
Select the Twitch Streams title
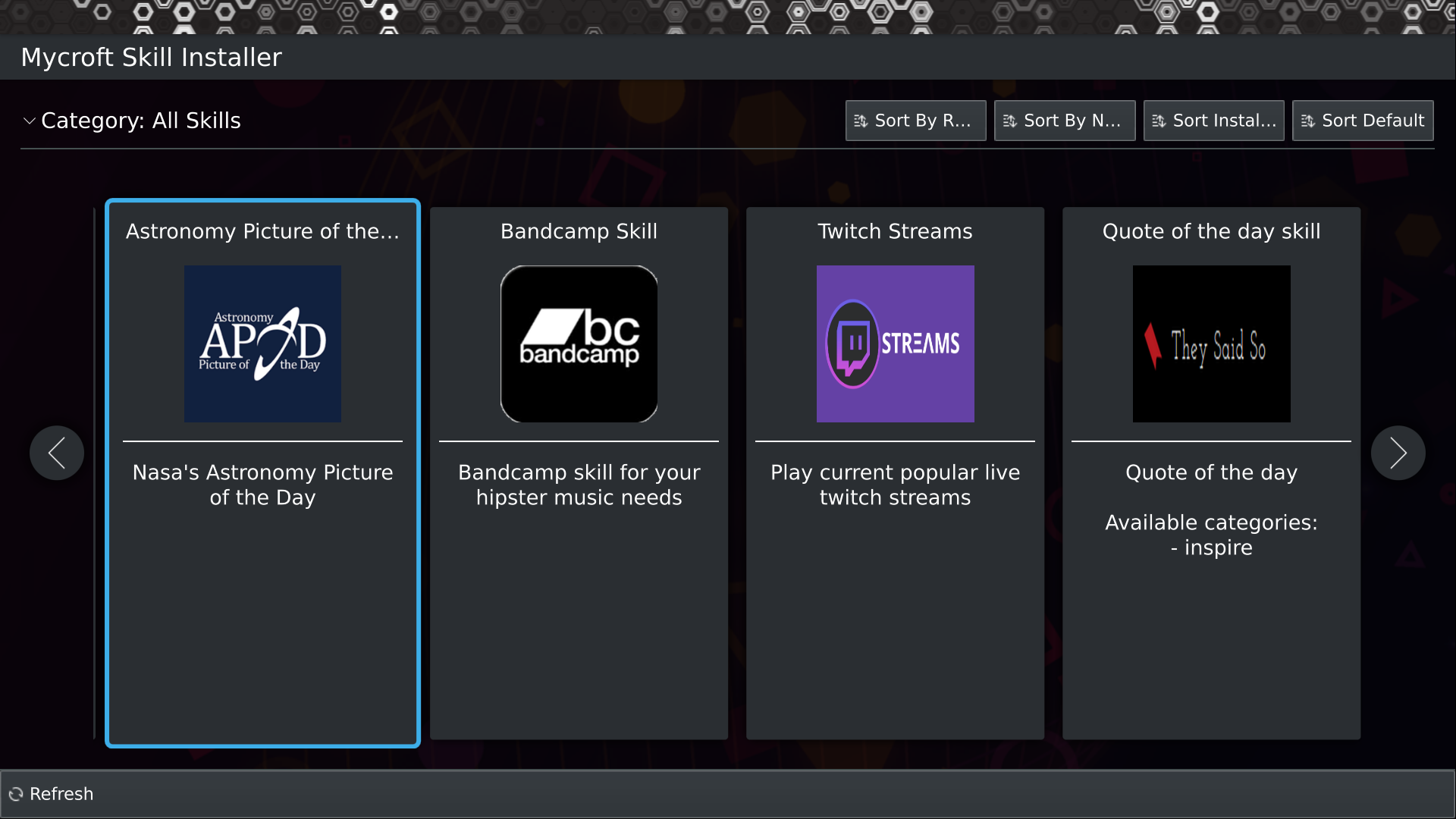(x=895, y=231)
